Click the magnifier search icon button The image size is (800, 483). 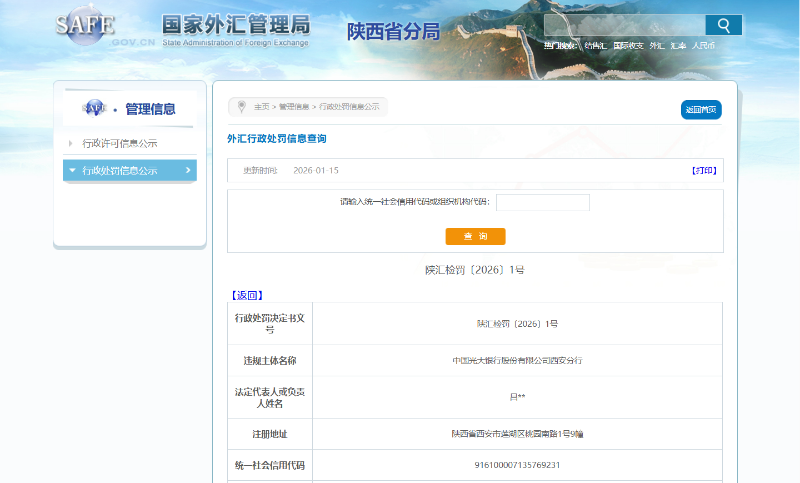pyautogui.click(x=723, y=25)
